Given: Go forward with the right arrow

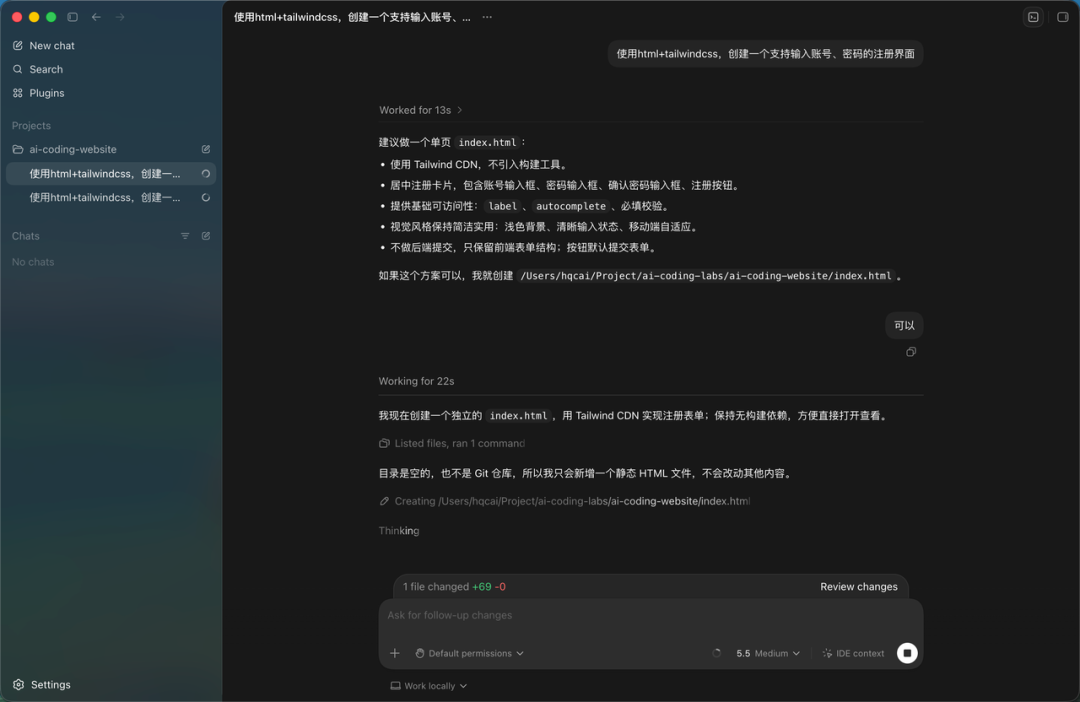Looking at the screenshot, I should click(x=120, y=17).
